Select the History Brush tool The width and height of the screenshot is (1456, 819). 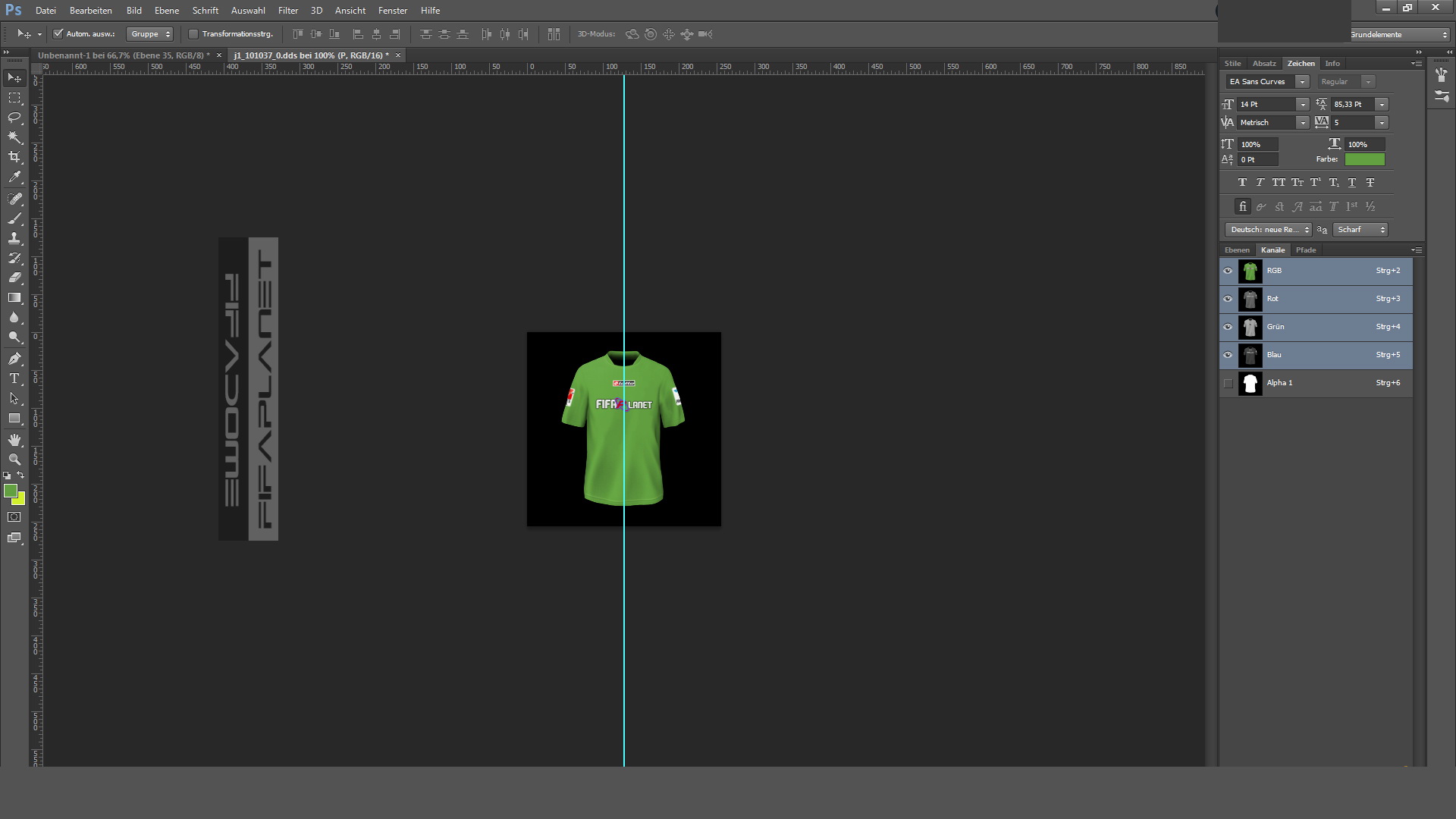(14, 258)
